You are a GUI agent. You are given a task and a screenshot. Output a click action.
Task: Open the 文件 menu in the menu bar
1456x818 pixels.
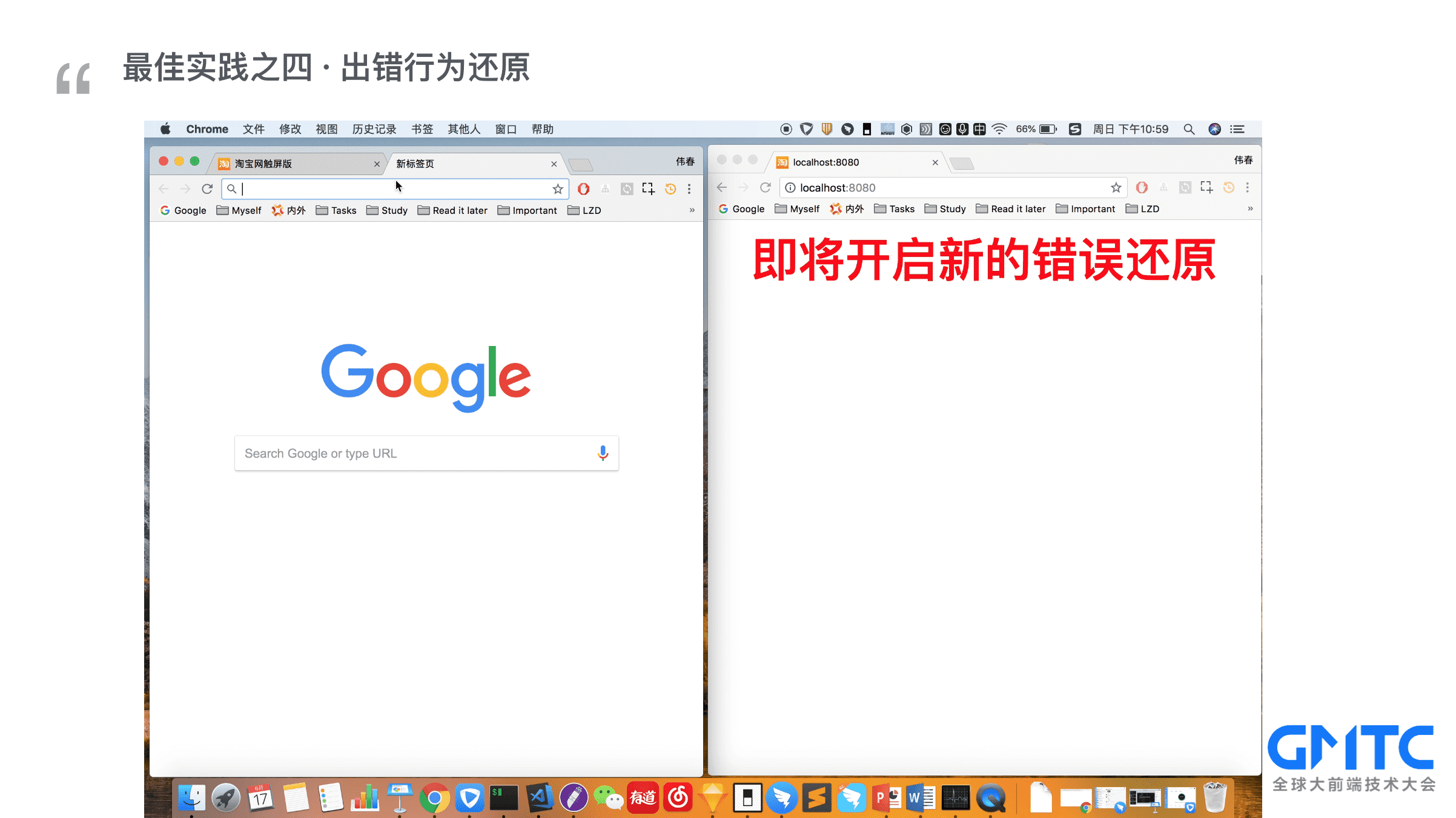254,129
